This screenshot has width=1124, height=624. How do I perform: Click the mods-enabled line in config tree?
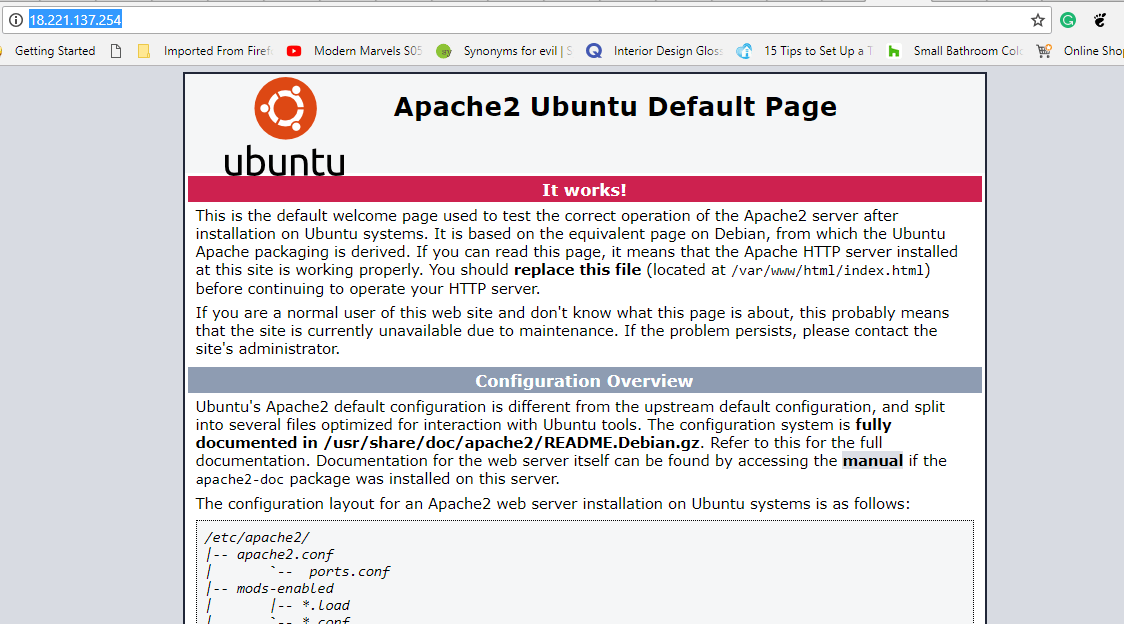tap(285, 589)
